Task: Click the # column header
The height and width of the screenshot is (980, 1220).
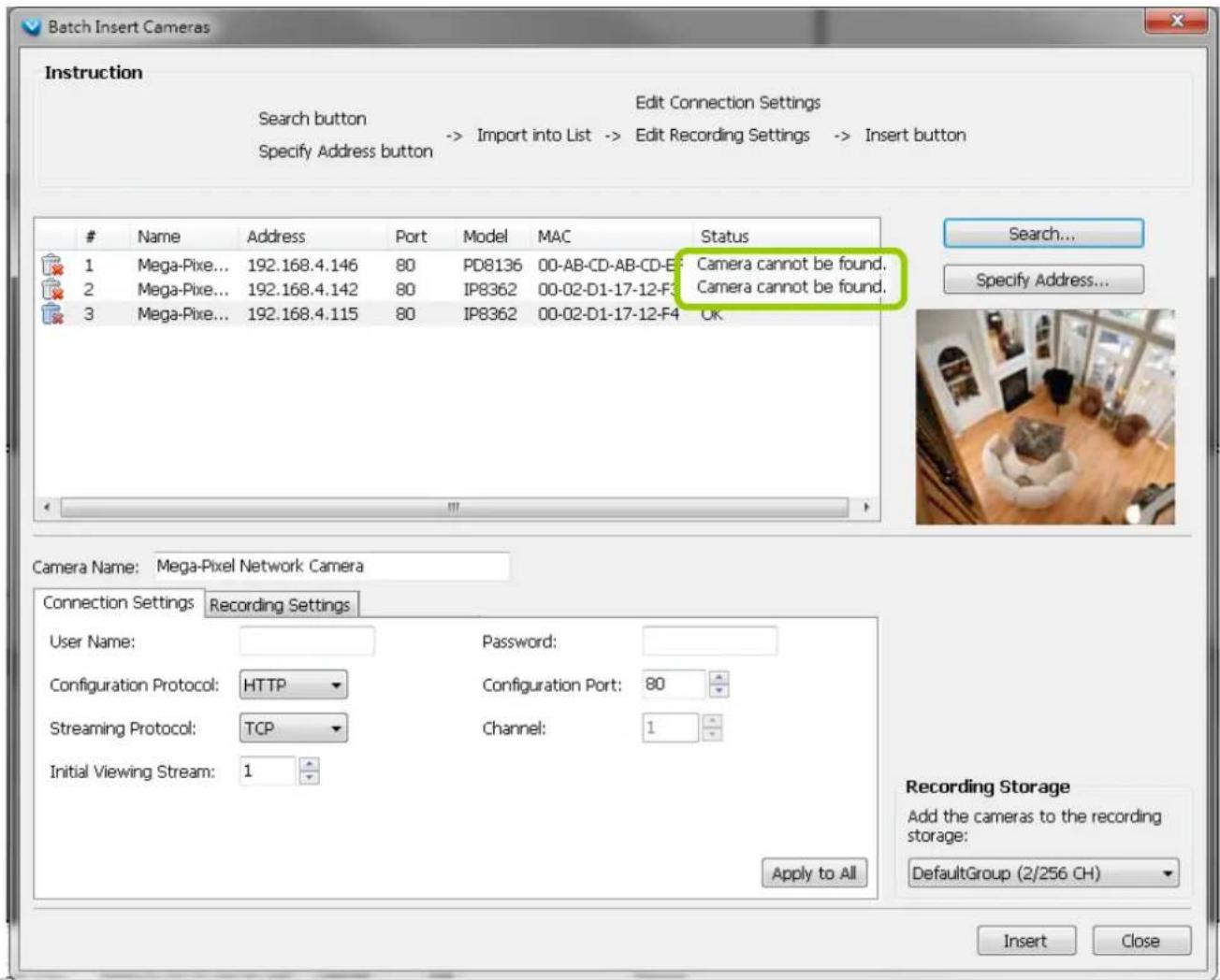Action: (90, 237)
